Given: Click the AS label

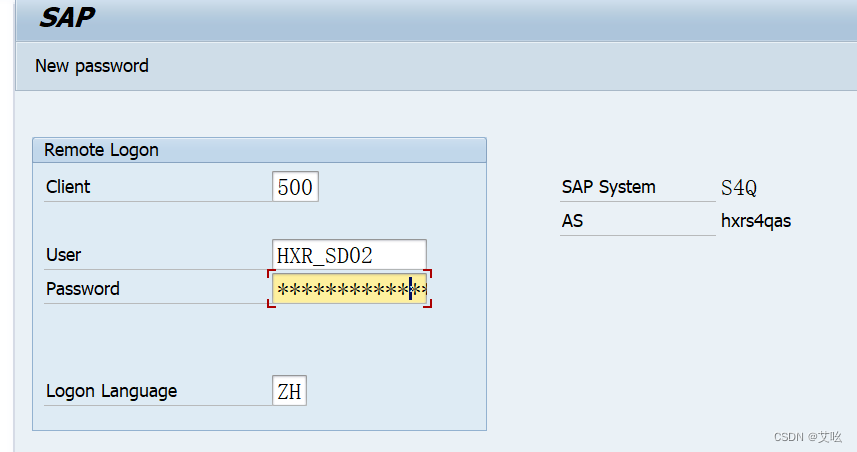Looking at the screenshot, I should coord(572,221).
